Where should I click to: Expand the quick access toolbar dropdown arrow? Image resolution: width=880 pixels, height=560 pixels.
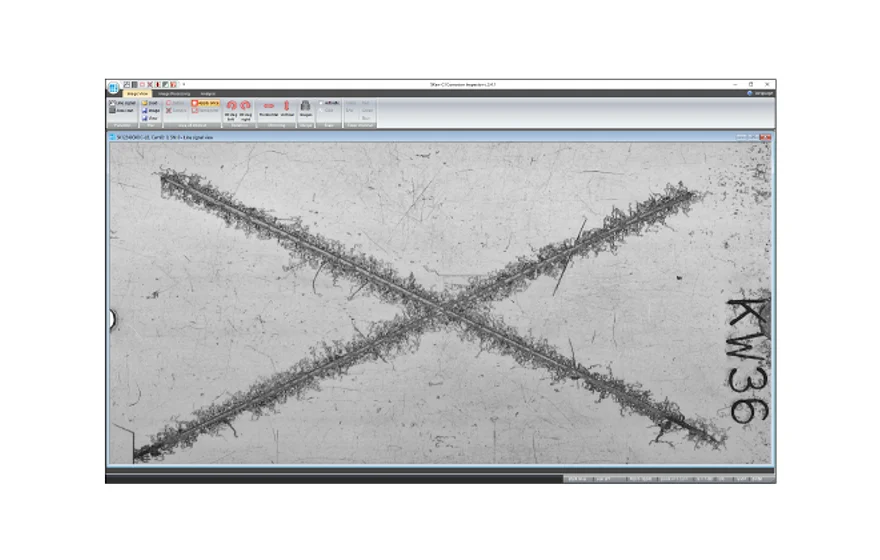(184, 84)
